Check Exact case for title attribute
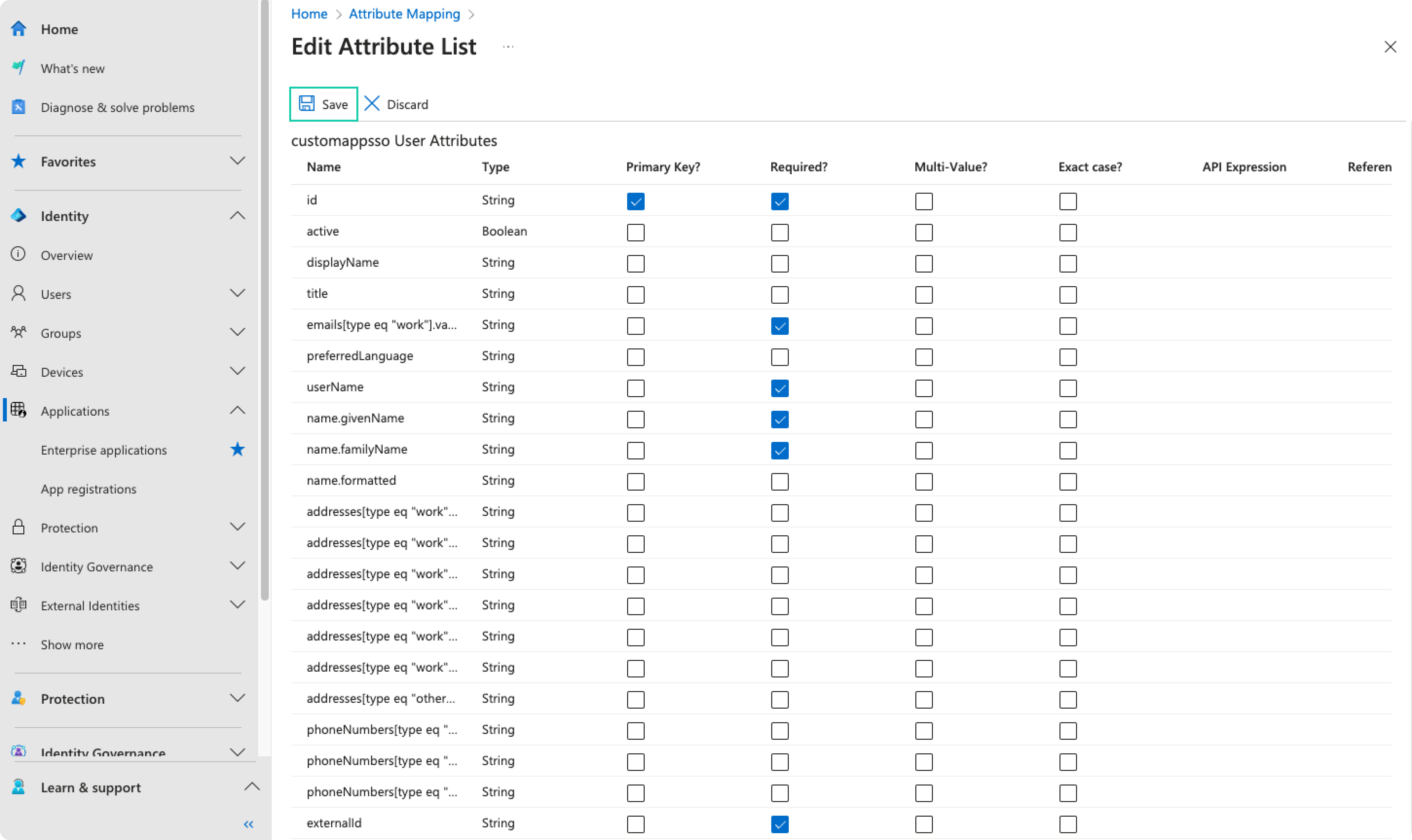The width and height of the screenshot is (1412, 840). coord(1068,295)
